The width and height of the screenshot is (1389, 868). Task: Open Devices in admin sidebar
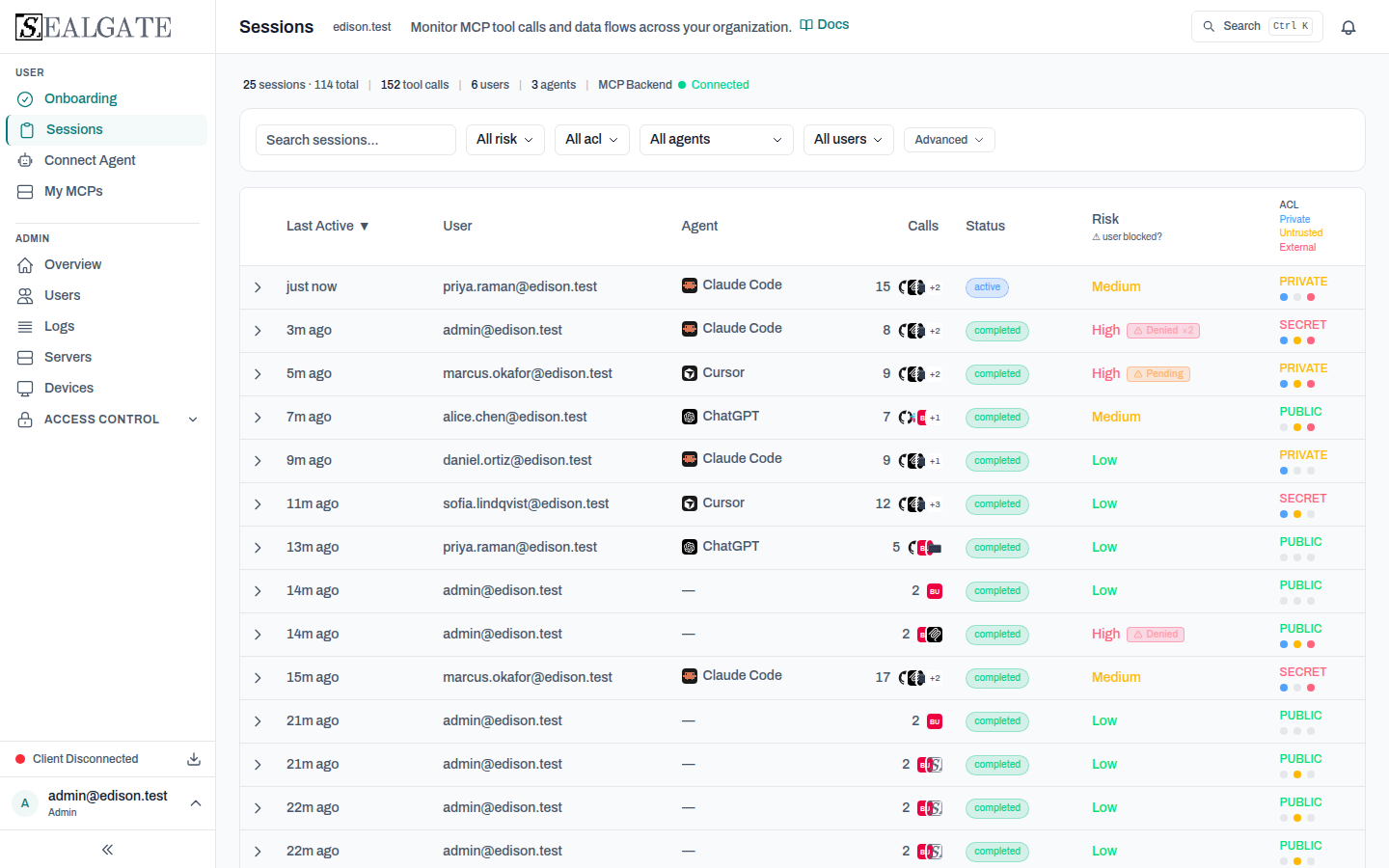[x=68, y=388]
